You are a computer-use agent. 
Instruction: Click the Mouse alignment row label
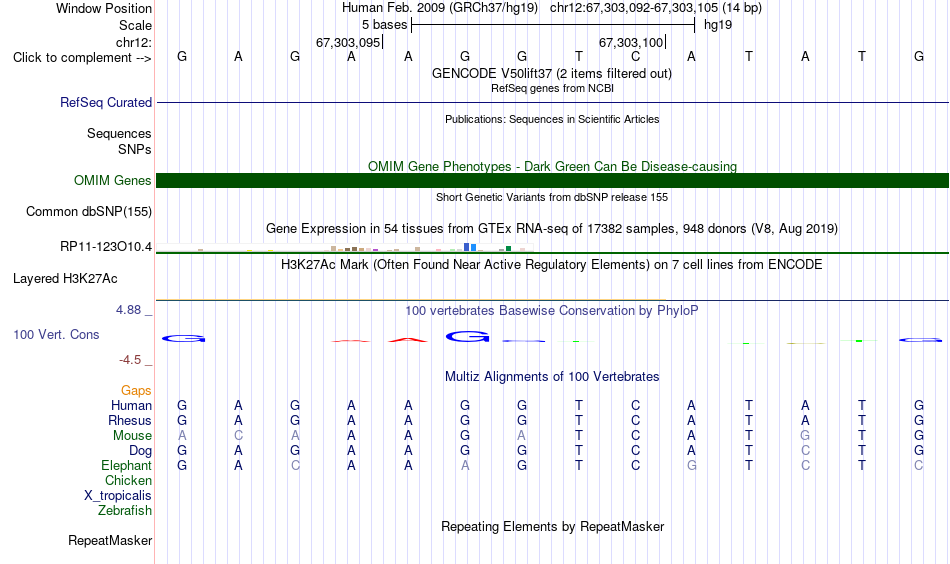pos(132,436)
